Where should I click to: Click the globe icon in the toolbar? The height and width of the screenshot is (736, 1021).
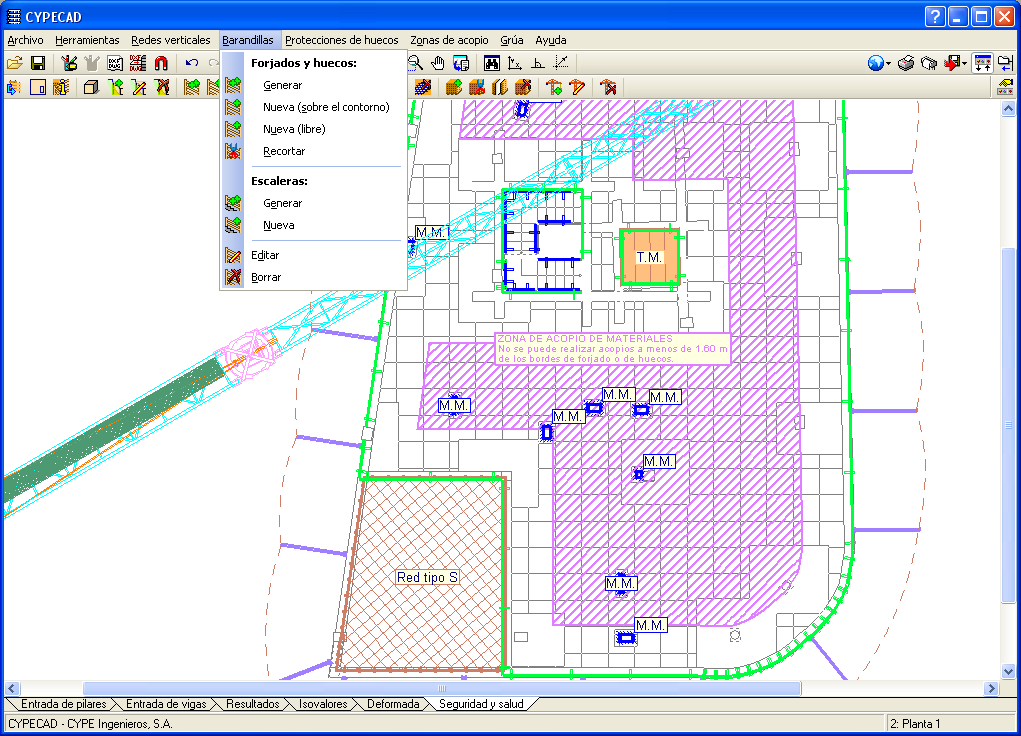[876, 63]
